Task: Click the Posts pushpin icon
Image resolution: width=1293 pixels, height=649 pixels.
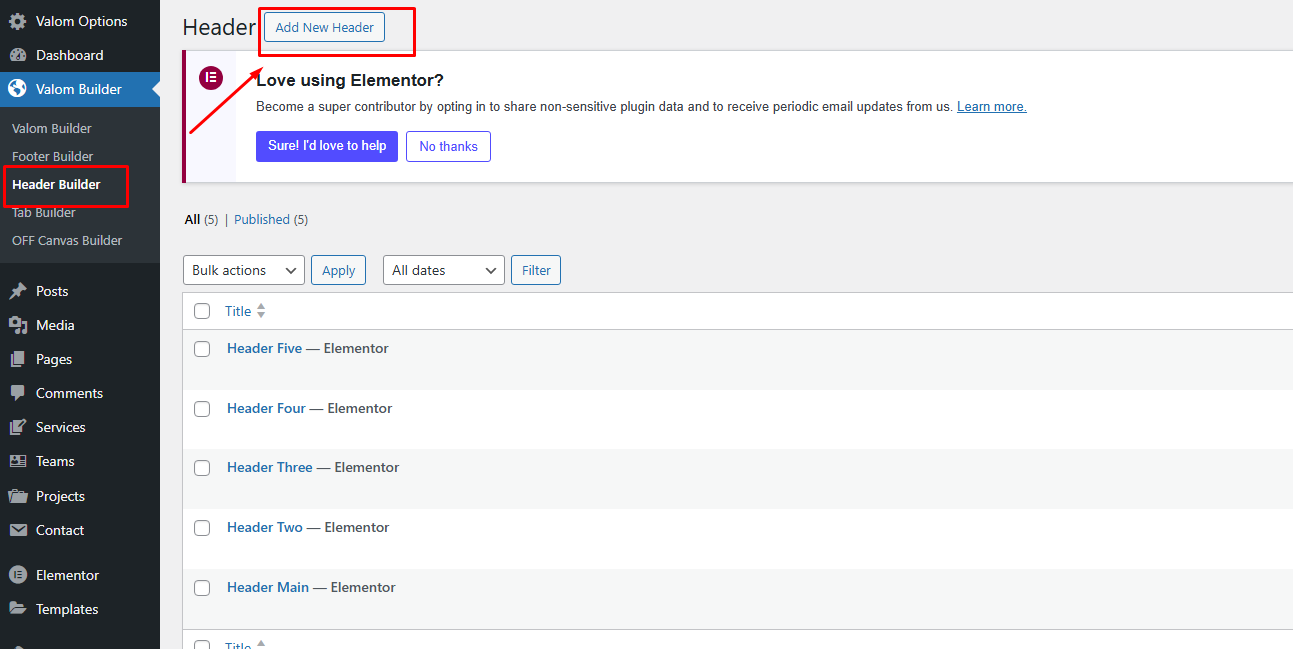Action: point(17,291)
